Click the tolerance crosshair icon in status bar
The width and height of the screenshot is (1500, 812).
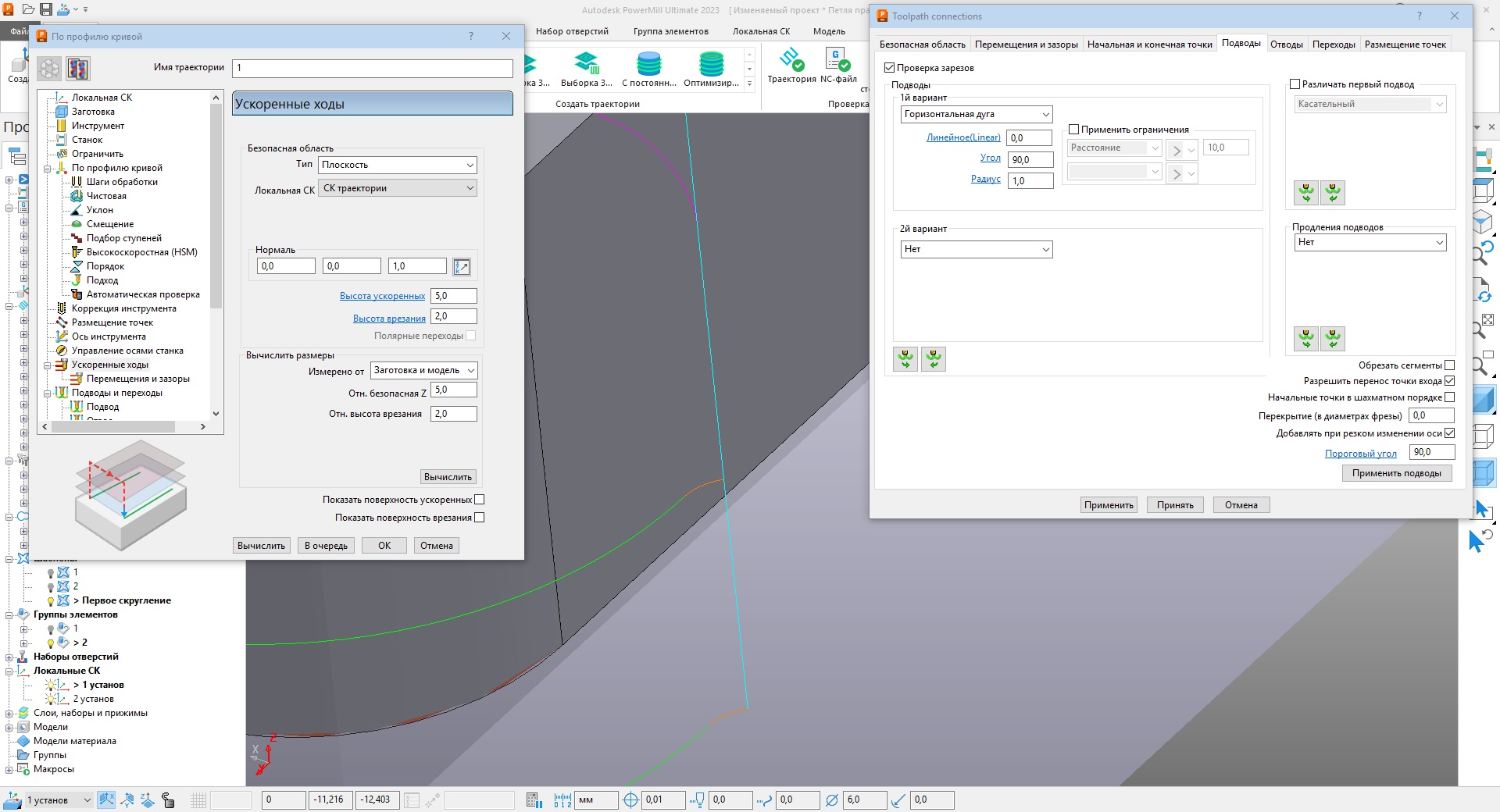pyautogui.click(x=630, y=800)
